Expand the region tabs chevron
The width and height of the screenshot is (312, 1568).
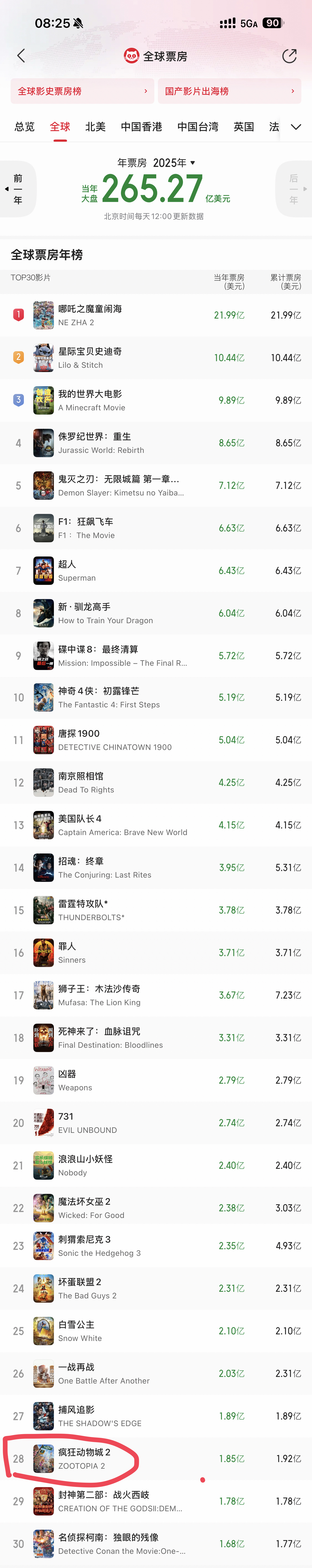(x=296, y=127)
